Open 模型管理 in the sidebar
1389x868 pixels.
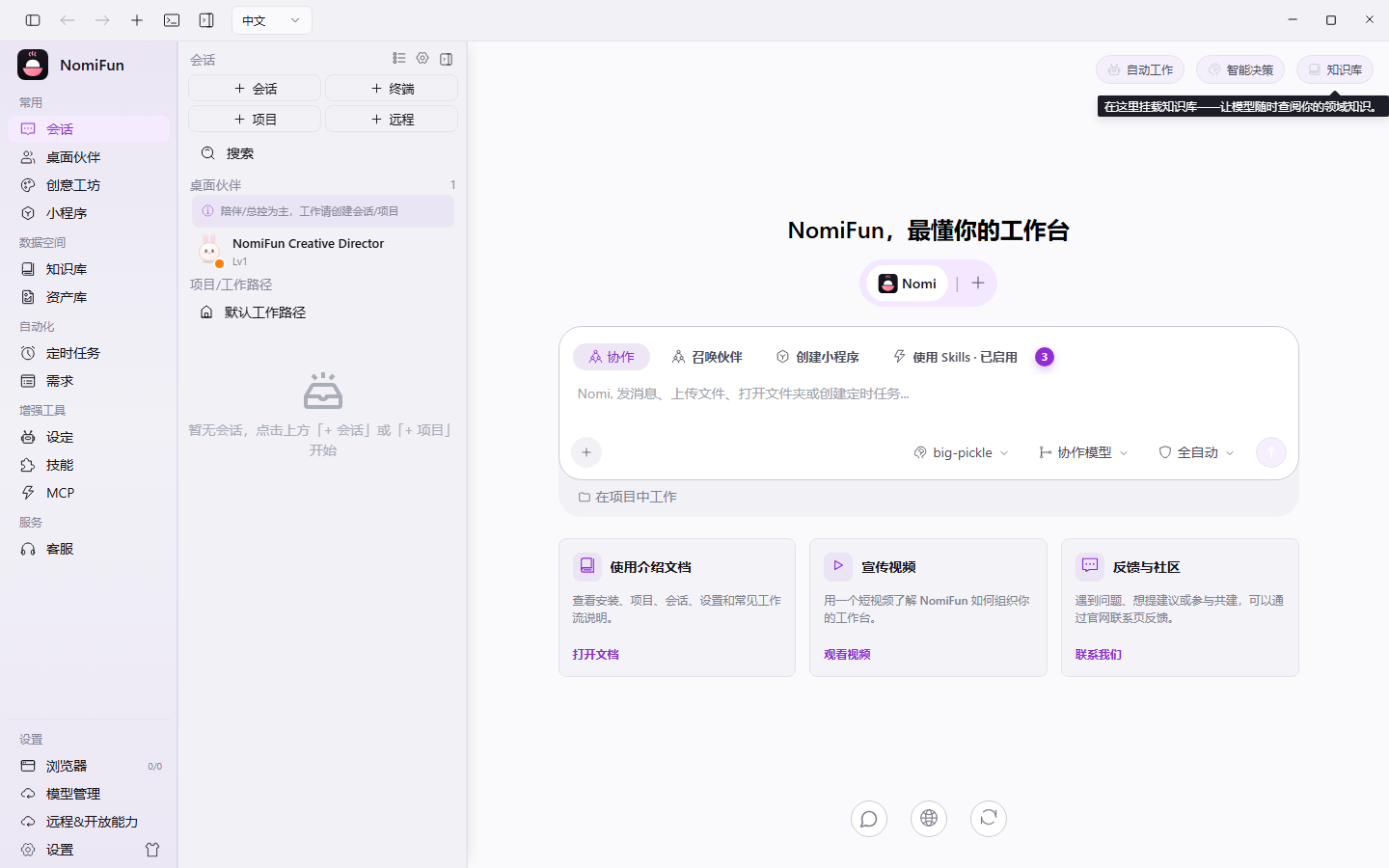(89, 794)
